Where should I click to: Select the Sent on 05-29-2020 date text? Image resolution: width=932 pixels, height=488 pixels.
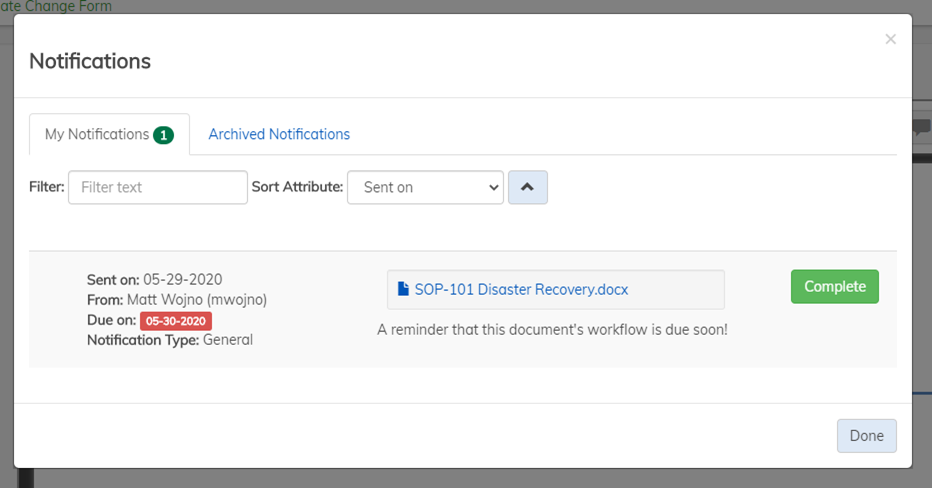(x=182, y=279)
